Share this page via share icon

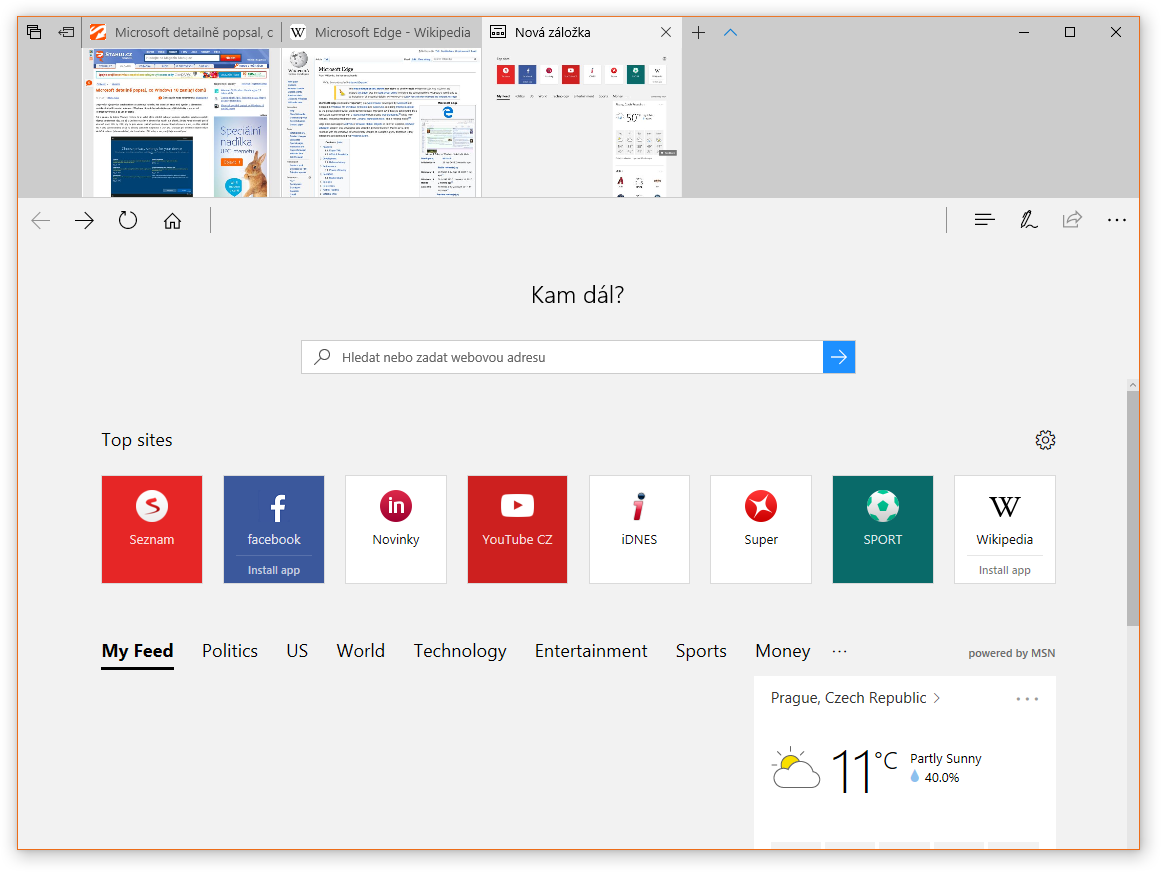(1072, 220)
